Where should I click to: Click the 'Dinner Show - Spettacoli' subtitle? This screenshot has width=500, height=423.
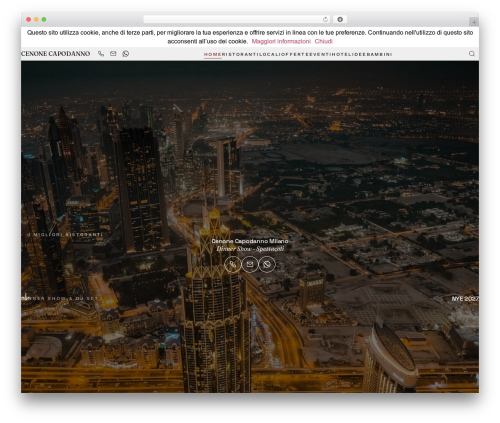click(x=250, y=249)
